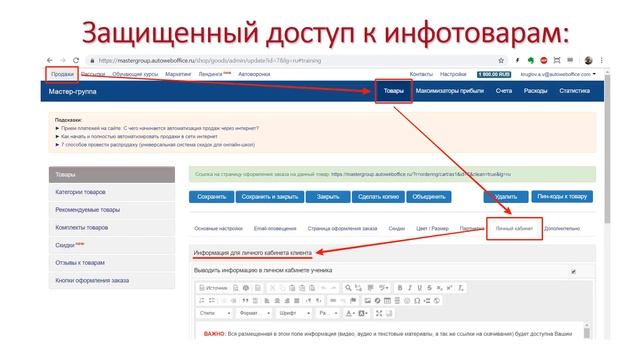Switch to the Email оповещения tab
The height and width of the screenshot is (360, 640).
pyautogui.click(x=275, y=229)
